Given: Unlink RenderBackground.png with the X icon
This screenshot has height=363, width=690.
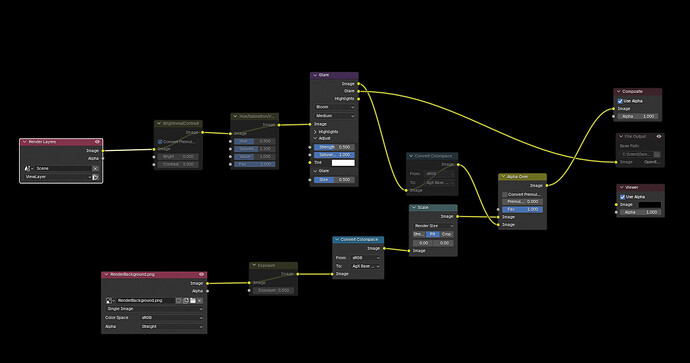Looking at the screenshot, I should 200,301.
